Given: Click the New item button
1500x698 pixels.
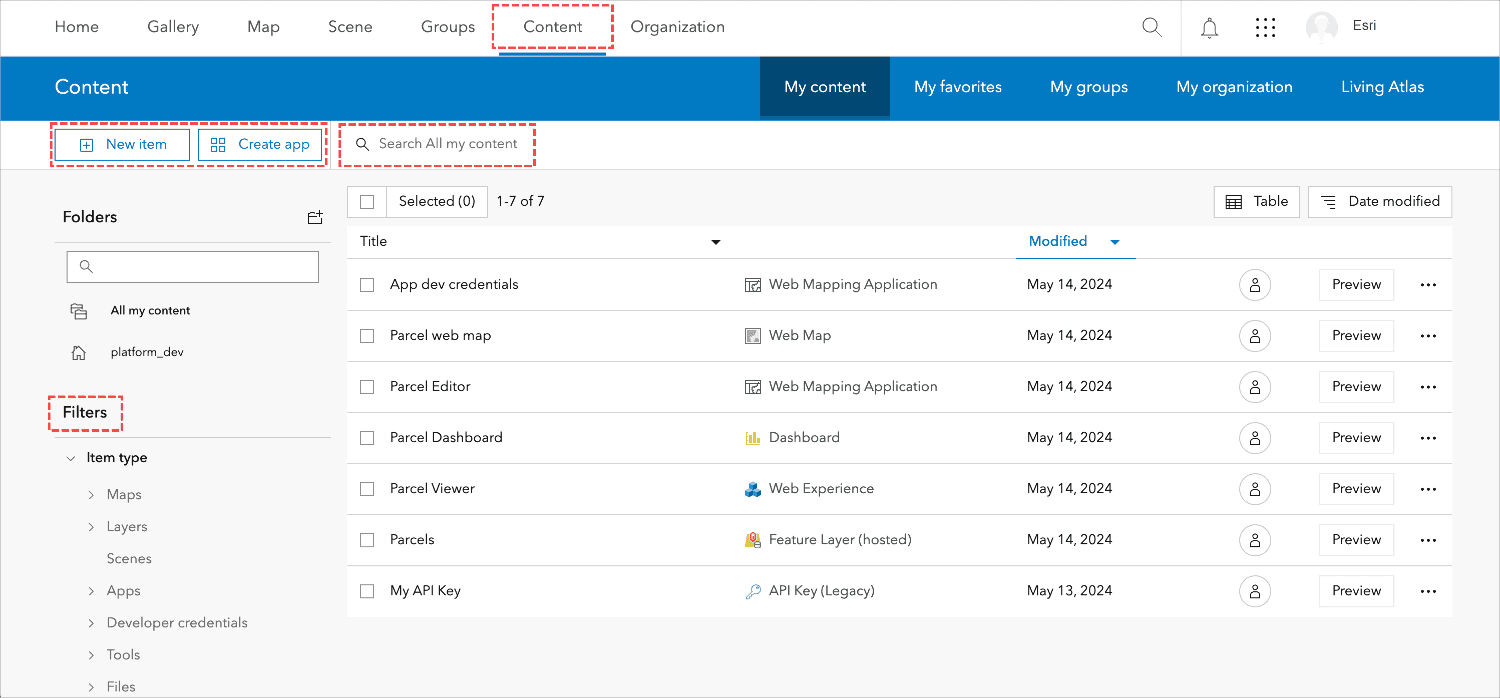Looking at the screenshot, I should coord(121,144).
